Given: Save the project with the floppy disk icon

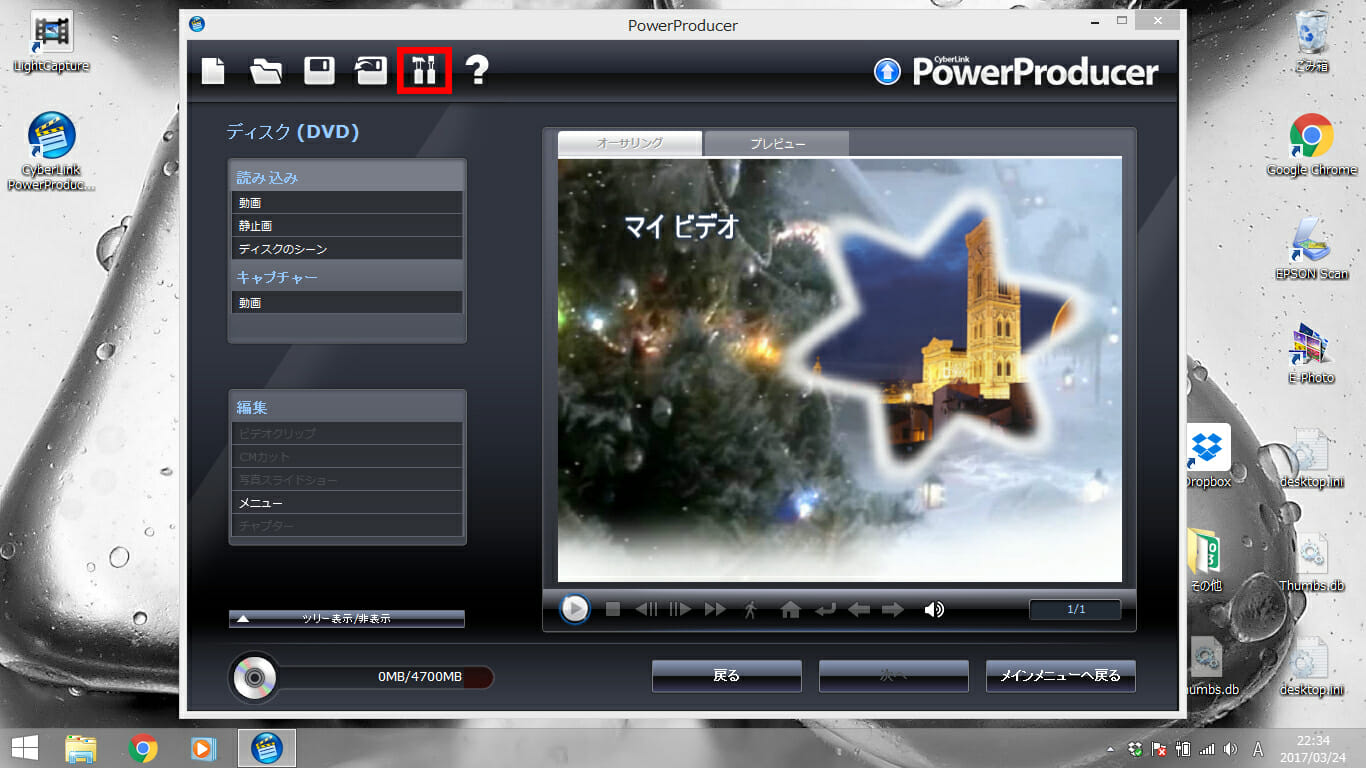Looking at the screenshot, I should [319, 71].
